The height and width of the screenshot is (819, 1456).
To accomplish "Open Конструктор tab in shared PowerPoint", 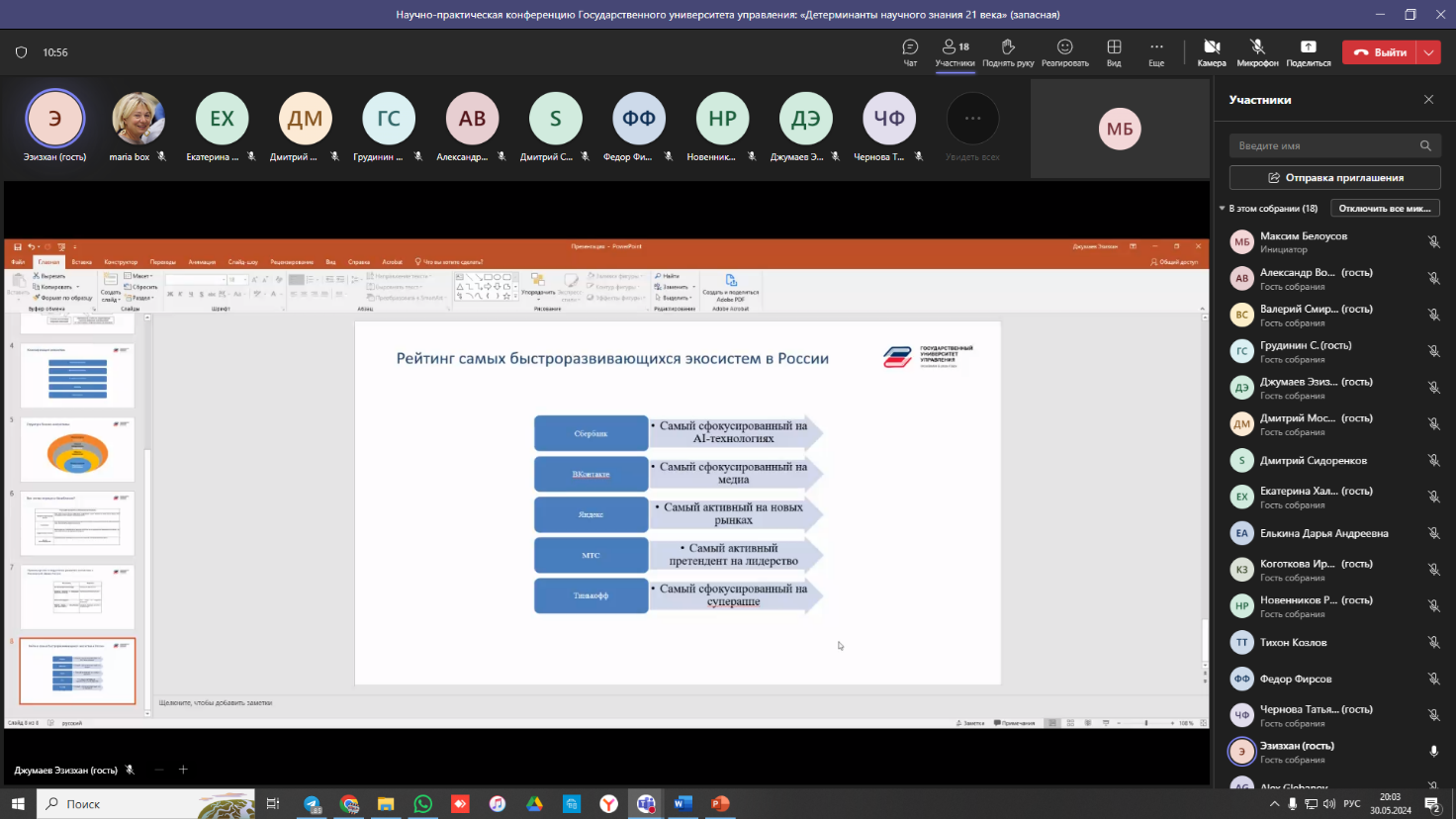I will [x=121, y=262].
